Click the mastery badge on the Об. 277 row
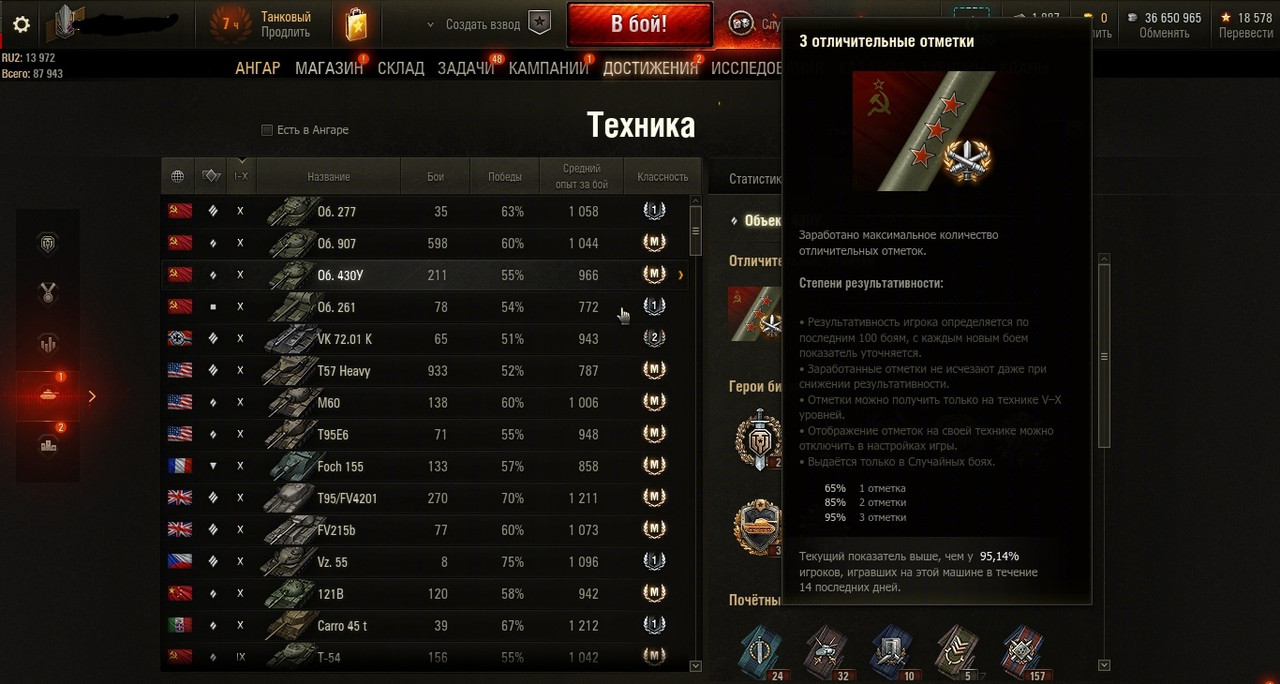1280x684 pixels. tap(654, 211)
